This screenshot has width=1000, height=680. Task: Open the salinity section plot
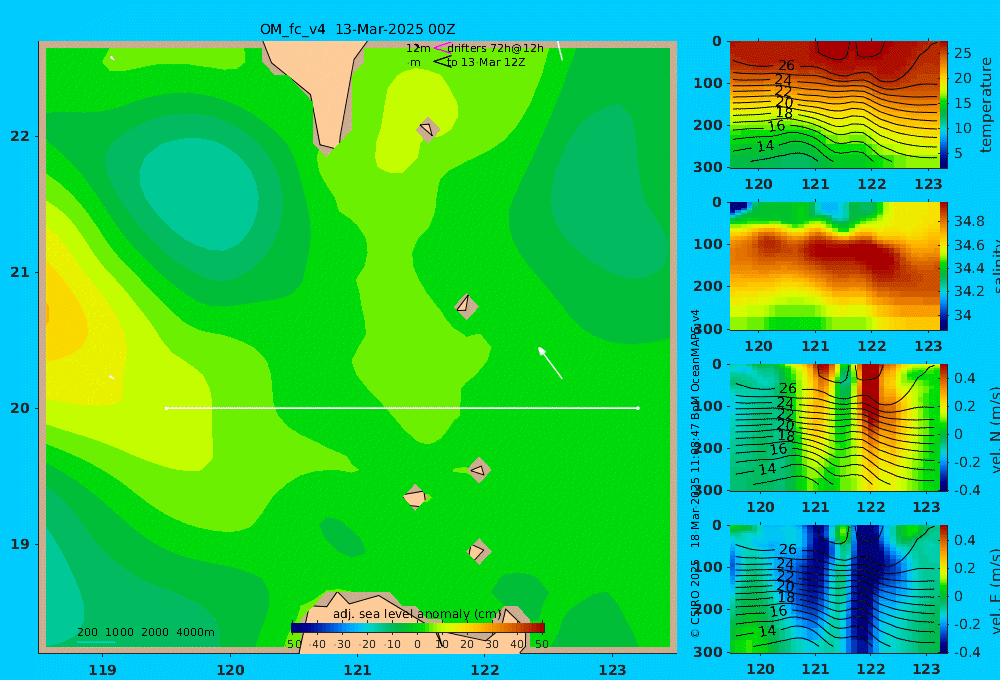point(834,266)
